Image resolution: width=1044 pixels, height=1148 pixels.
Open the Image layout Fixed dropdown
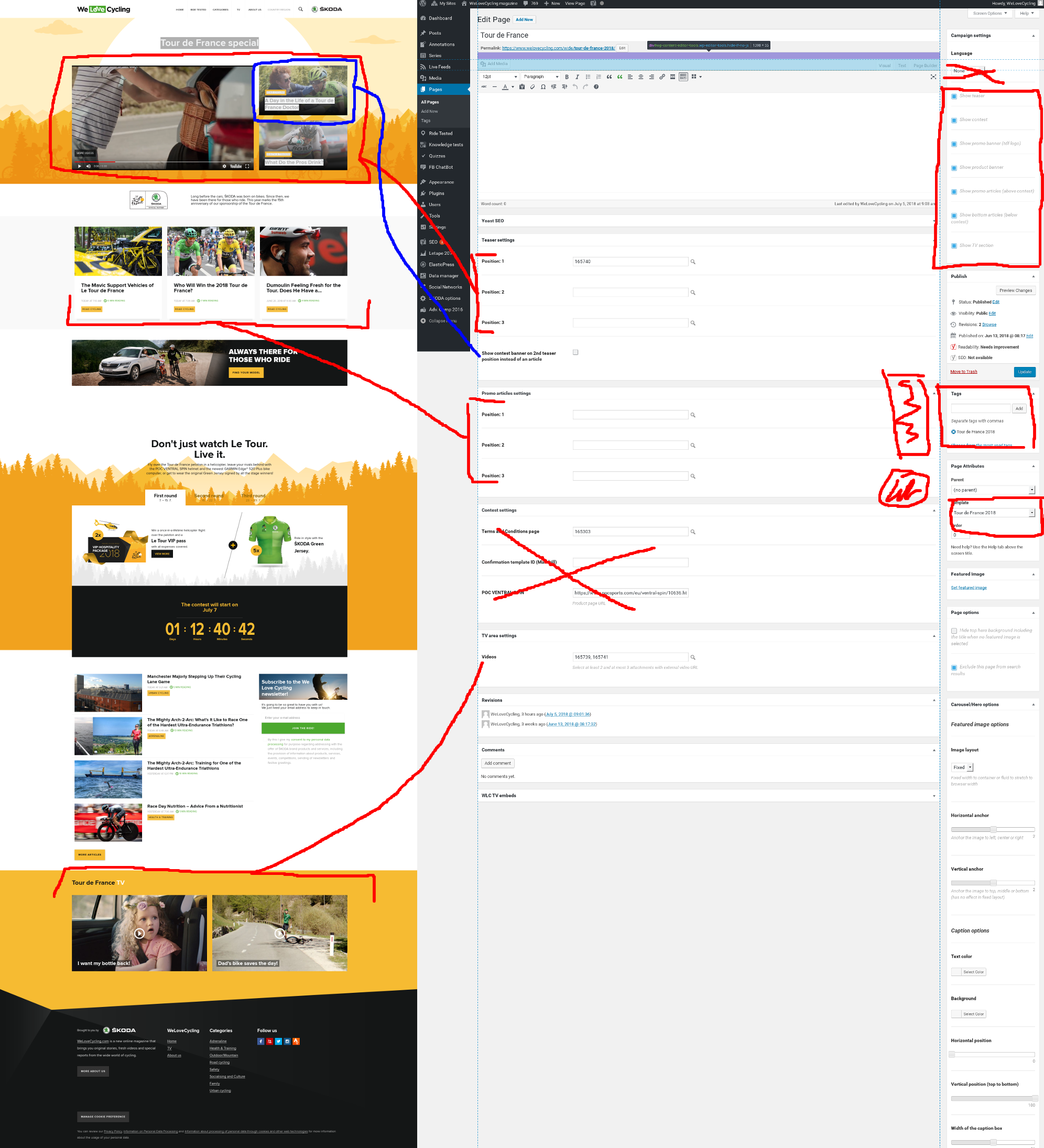(x=963, y=767)
